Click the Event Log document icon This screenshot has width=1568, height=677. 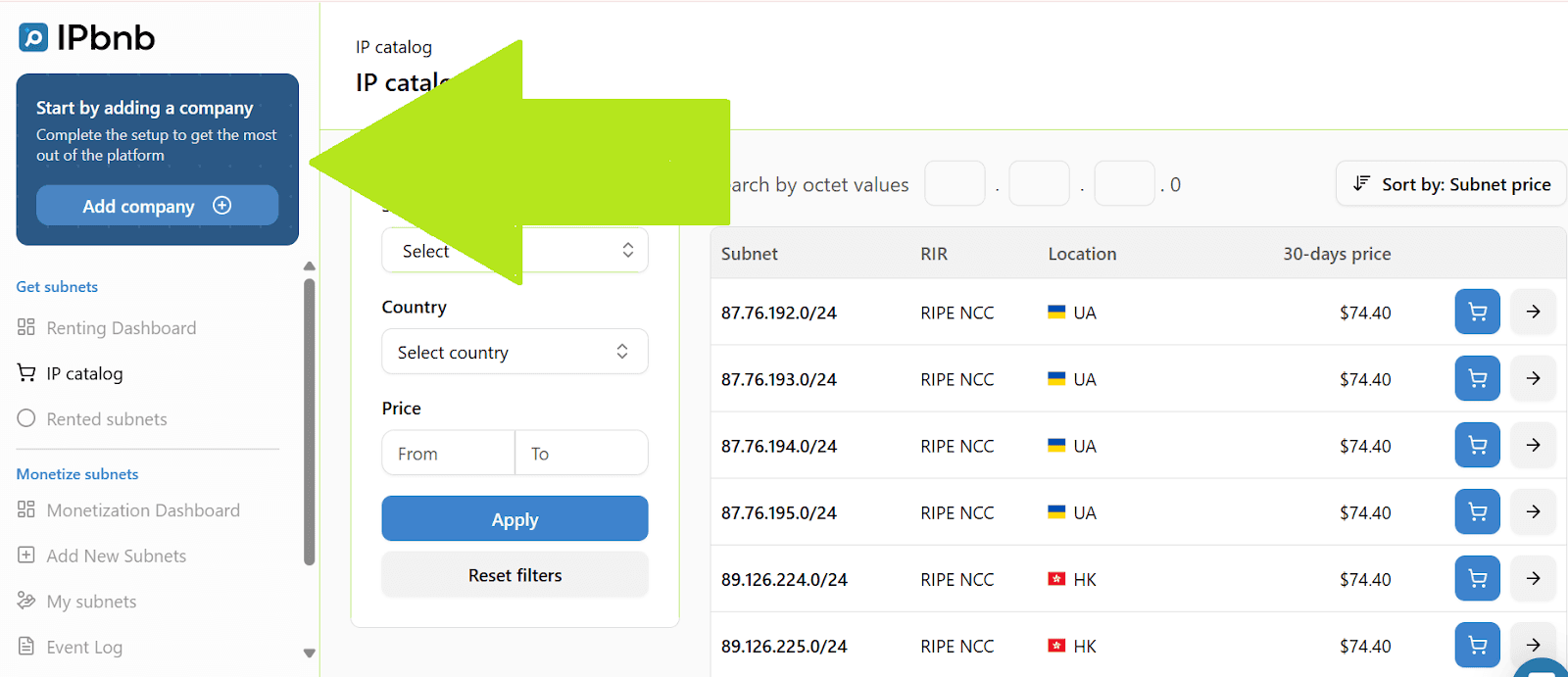click(x=26, y=646)
